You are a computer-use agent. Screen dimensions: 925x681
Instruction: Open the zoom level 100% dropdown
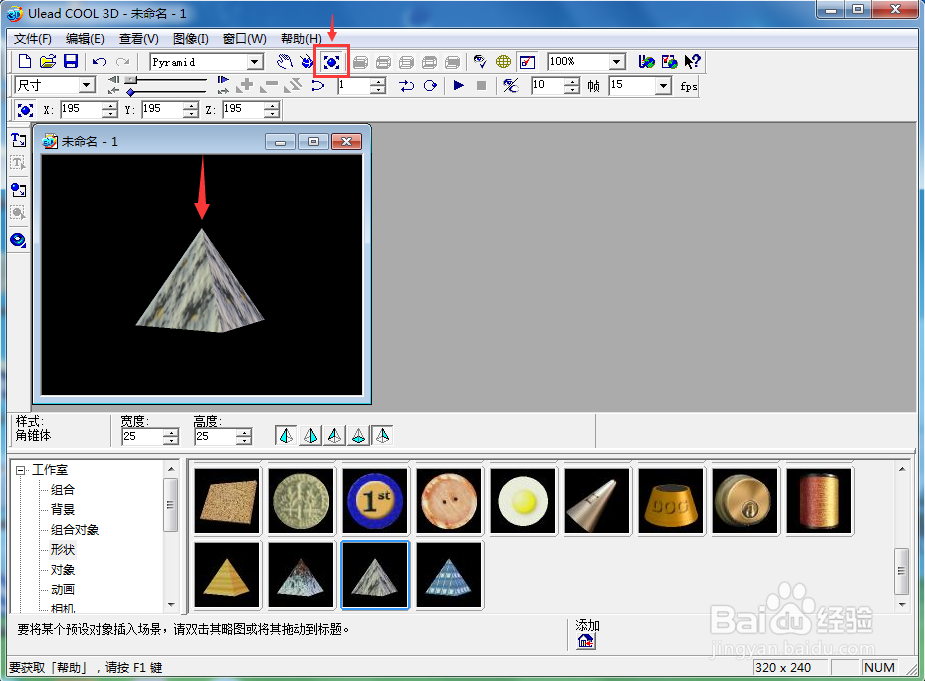pyautogui.click(x=616, y=61)
